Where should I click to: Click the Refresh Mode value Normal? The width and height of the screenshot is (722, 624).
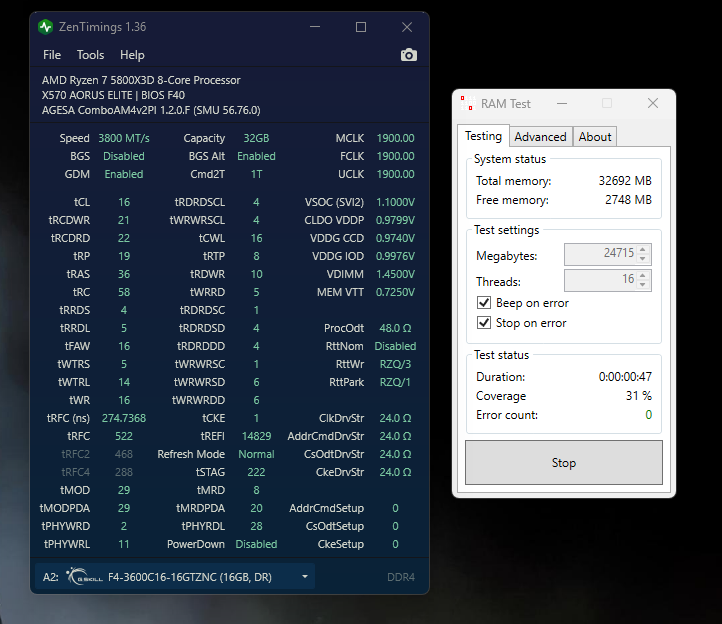(x=256, y=454)
